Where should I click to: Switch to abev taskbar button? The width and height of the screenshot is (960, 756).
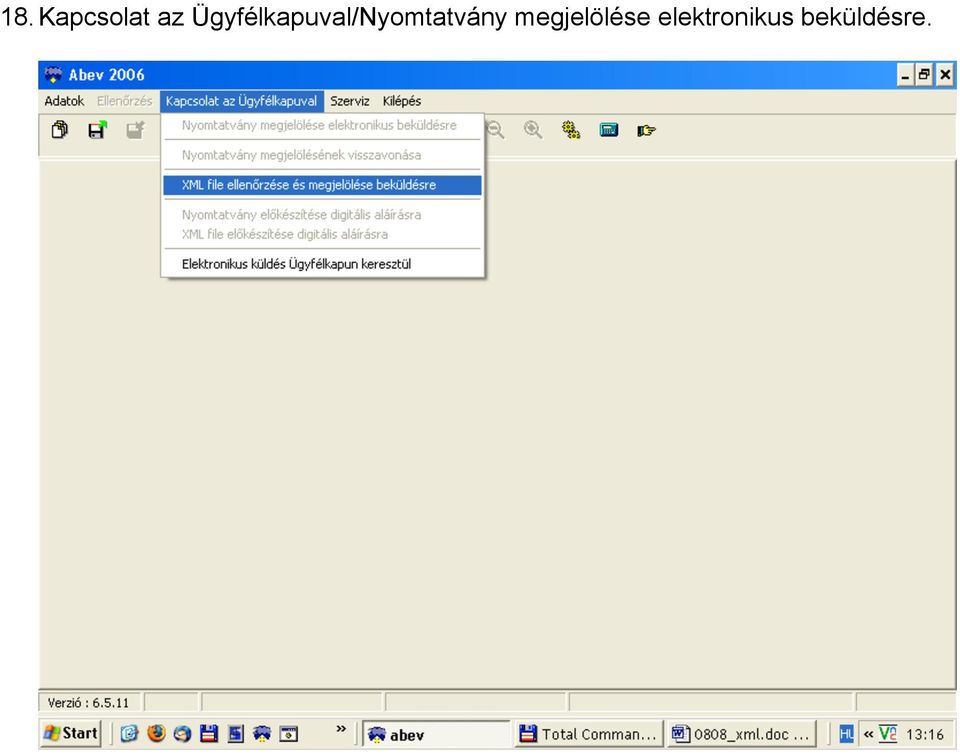(x=436, y=734)
